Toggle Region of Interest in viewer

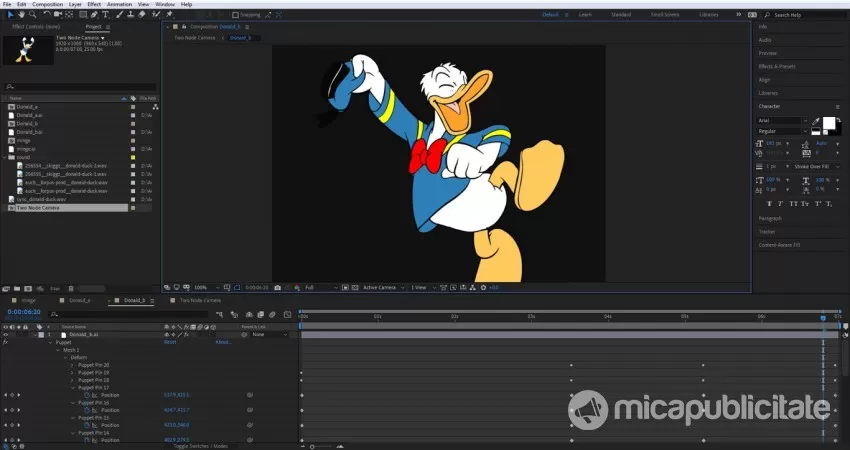click(x=345, y=287)
